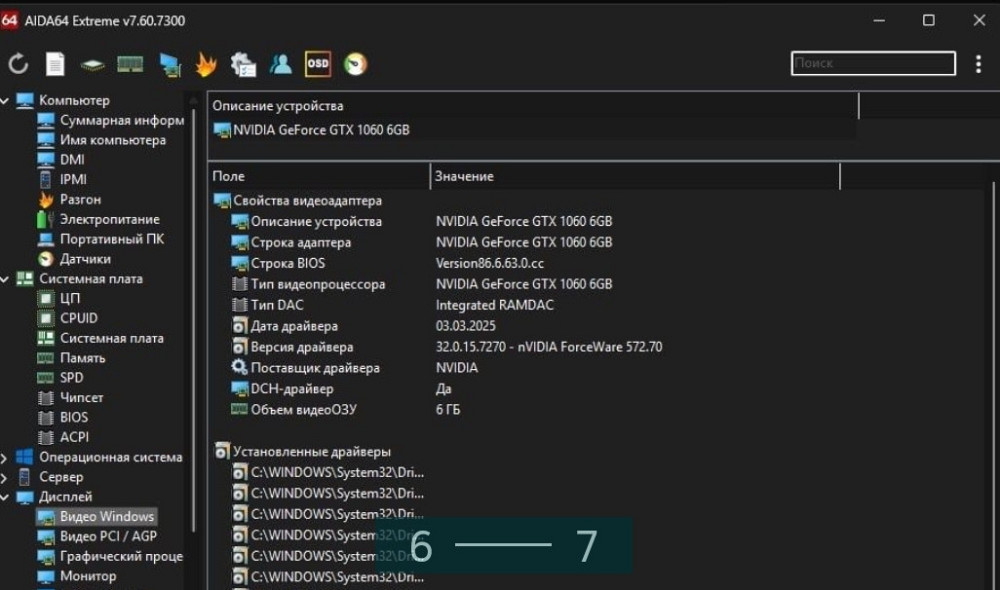Click the Значение column header

pos(634,176)
